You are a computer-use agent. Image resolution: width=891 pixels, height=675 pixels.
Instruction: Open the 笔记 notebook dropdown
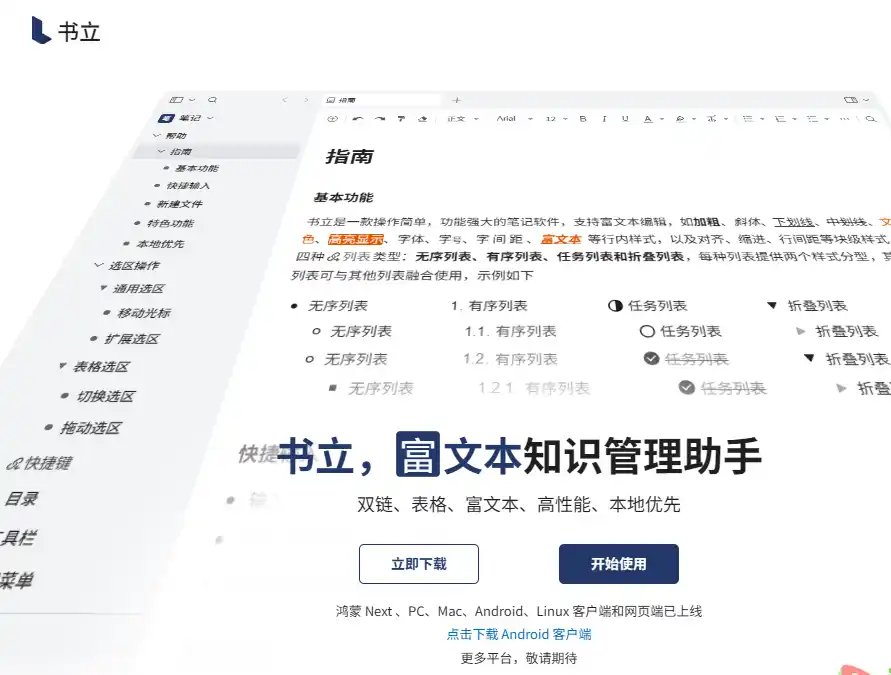(x=210, y=118)
